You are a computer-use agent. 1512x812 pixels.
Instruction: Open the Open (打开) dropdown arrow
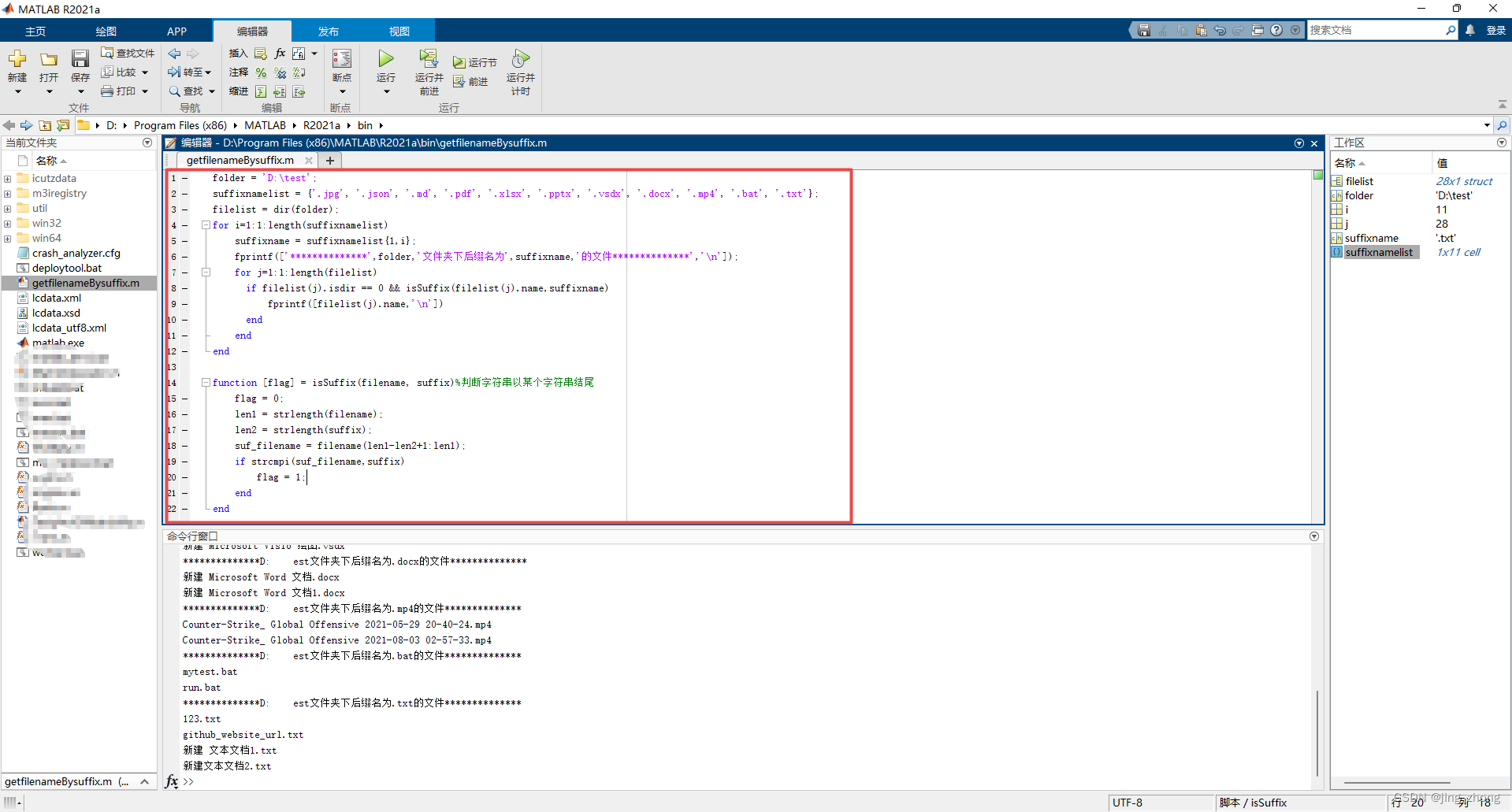(x=49, y=91)
